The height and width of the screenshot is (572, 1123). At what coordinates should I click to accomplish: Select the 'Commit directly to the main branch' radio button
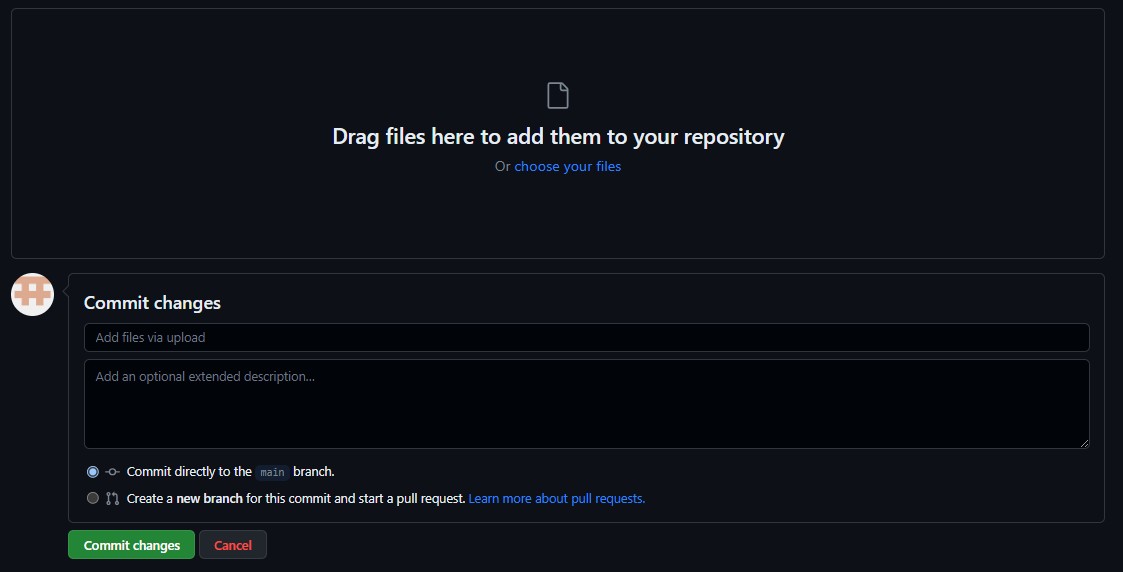pos(93,472)
